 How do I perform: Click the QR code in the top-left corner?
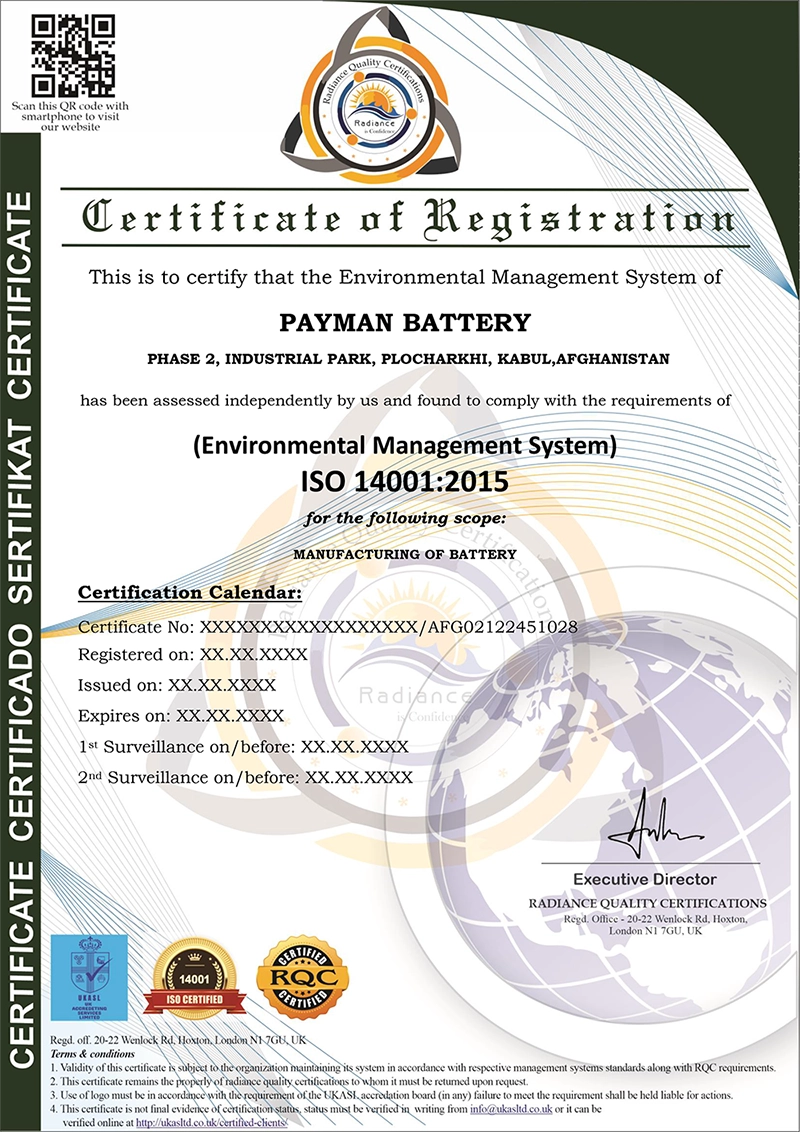tap(68, 54)
